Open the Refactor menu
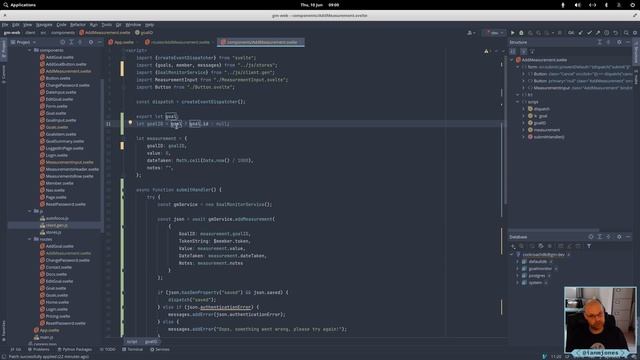The width and height of the screenshot is (640, 360). tap(78, 24)
